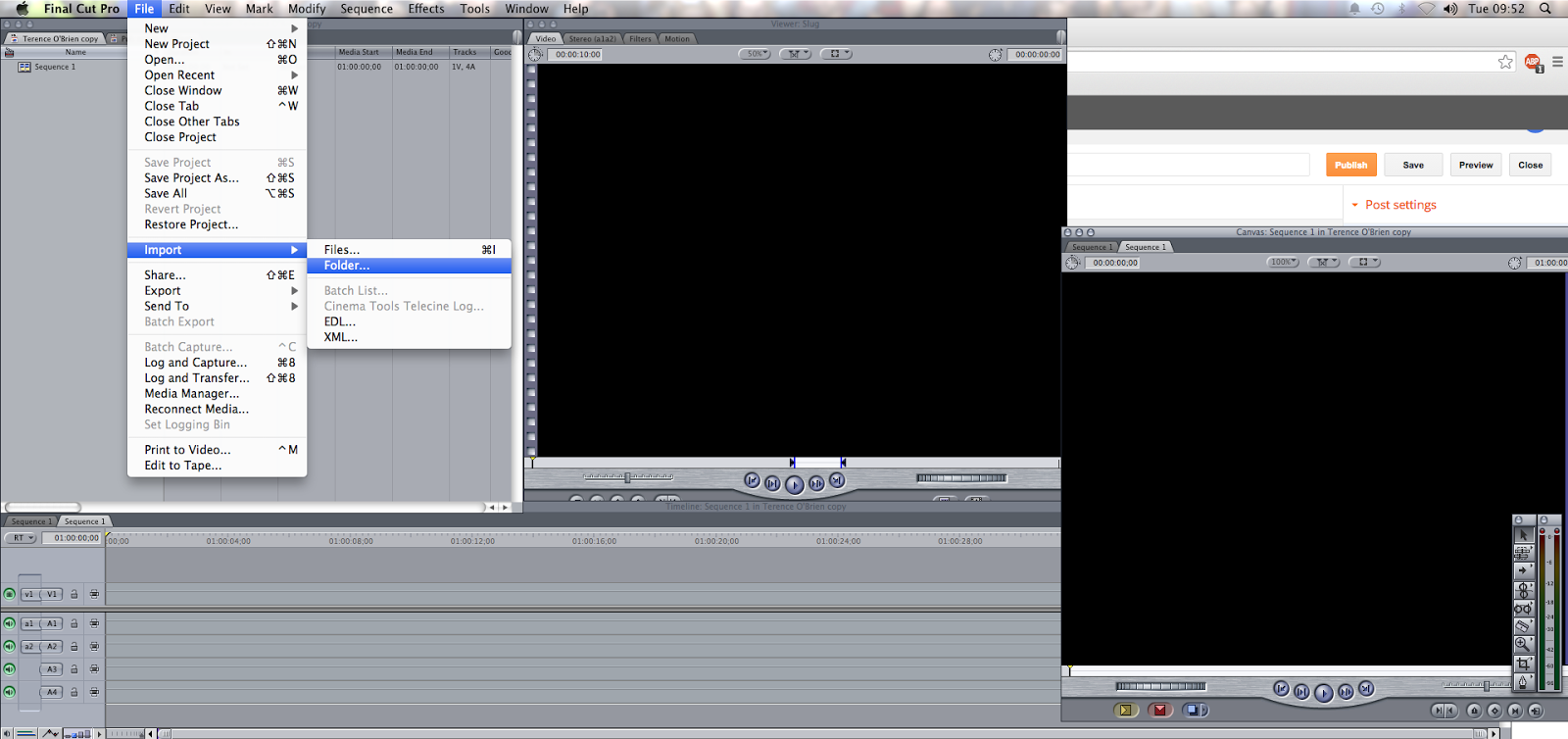Select the Crop tool in palette
The height and width of the screenshot is (739, 1568).
pyautogui.click(x=1524, y=664)
